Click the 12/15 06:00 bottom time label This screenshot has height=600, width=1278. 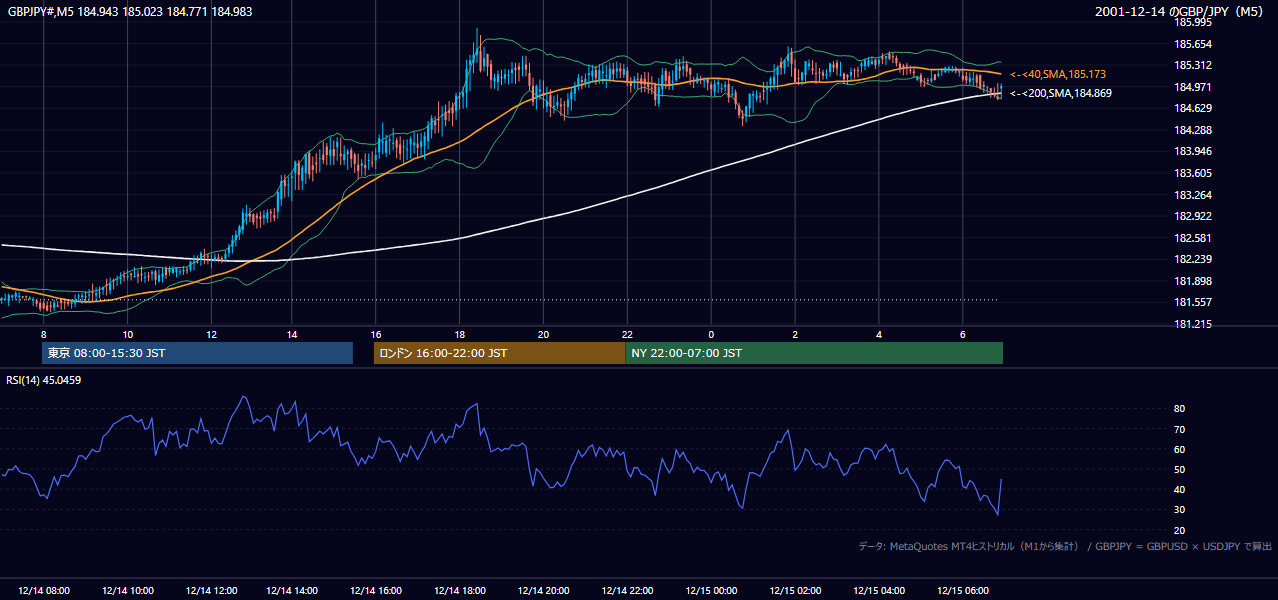pos(962,591)
